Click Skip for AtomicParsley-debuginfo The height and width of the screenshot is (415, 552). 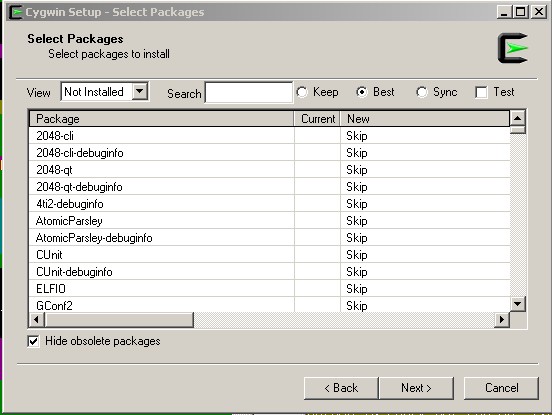357,238
